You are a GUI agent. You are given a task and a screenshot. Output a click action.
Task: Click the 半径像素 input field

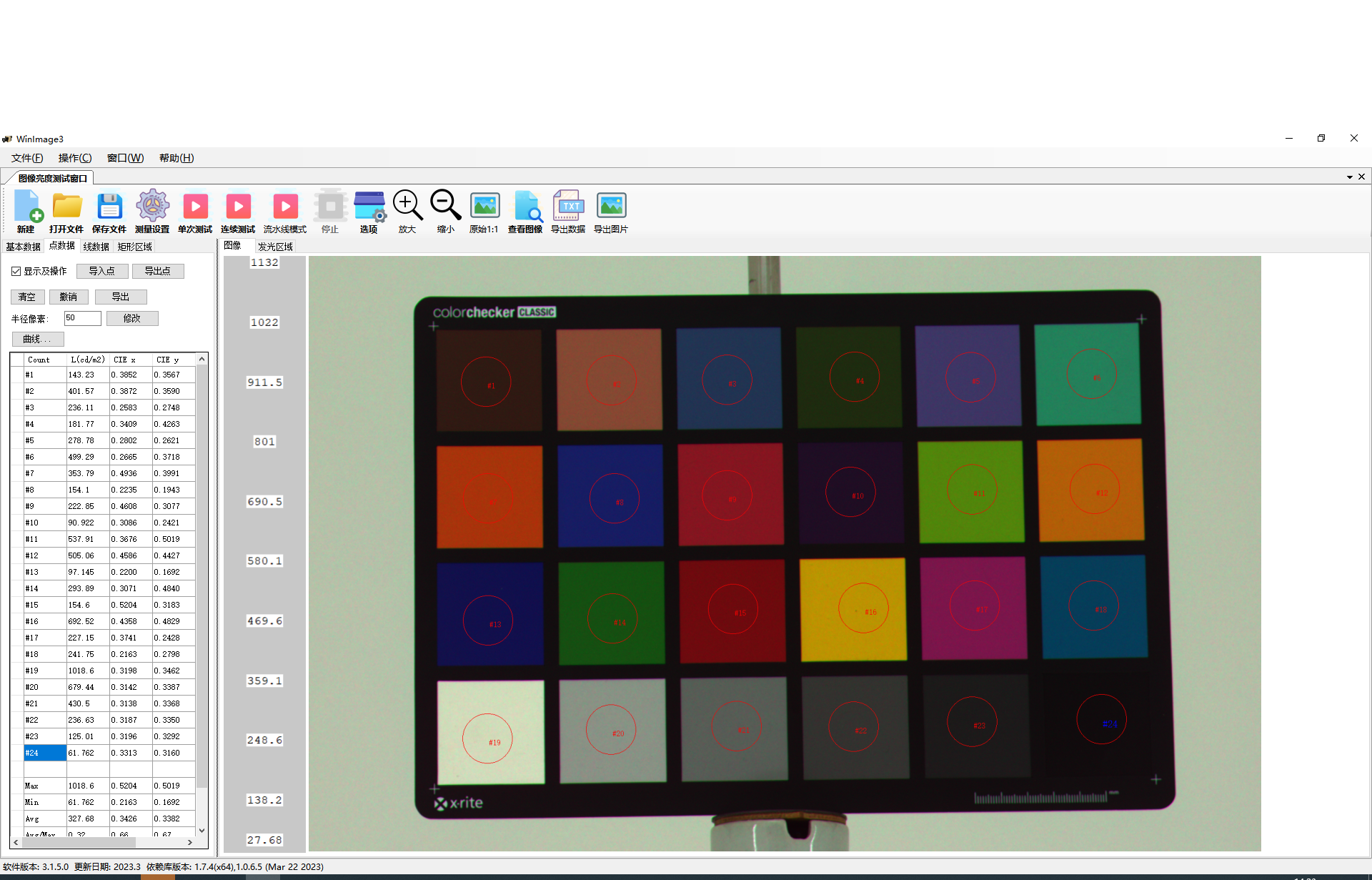(82, 318)
